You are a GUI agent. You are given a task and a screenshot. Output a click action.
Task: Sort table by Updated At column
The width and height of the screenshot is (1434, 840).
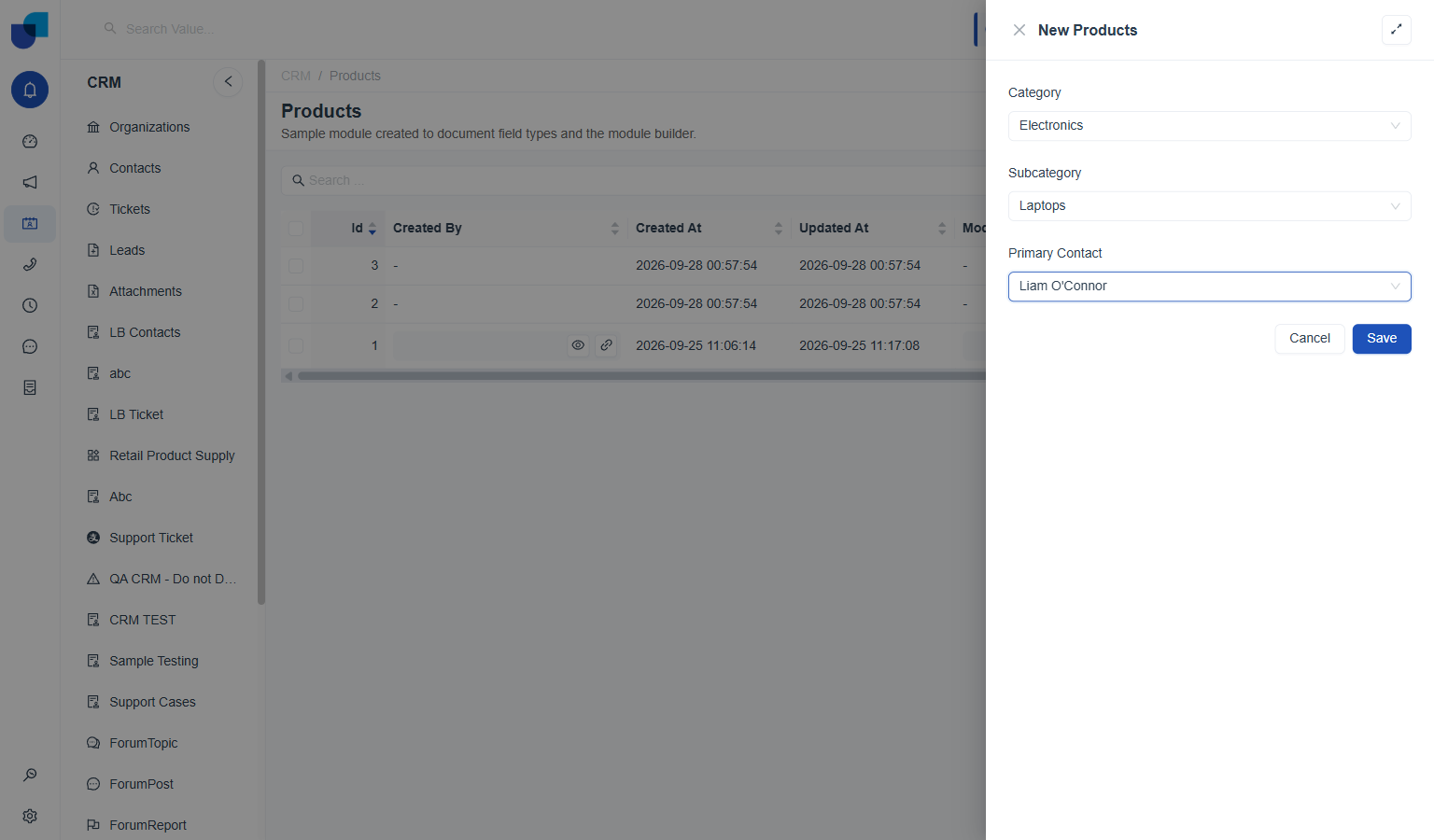pyautogui.click(x=872, y=229)
